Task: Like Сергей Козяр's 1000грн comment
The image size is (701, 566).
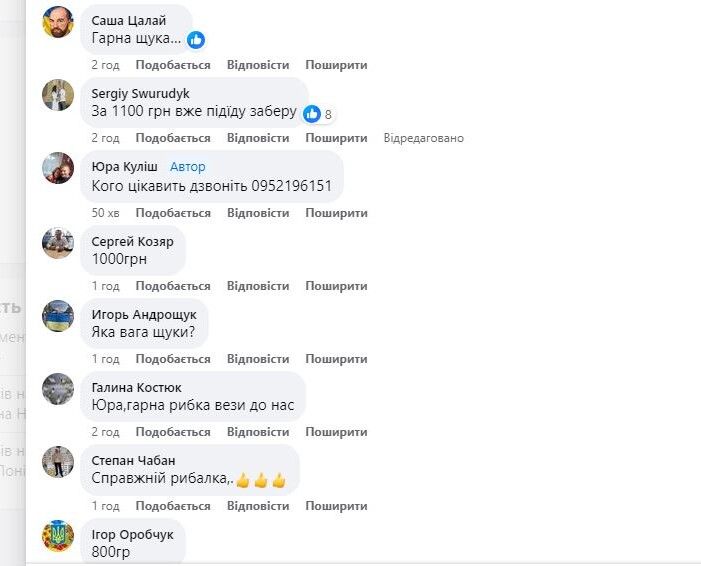Action: click(x=173, y=286)
